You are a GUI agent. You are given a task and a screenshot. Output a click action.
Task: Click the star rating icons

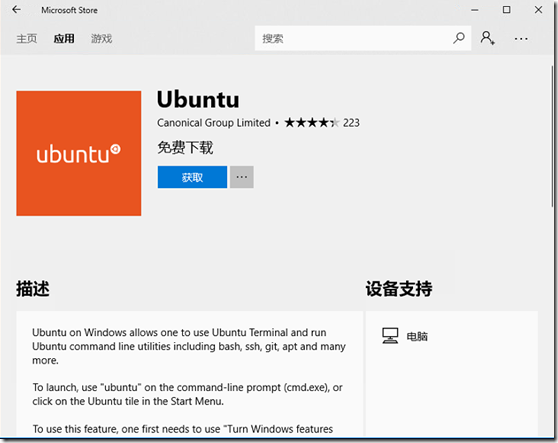pyautogui.click(x=312, y=123)
